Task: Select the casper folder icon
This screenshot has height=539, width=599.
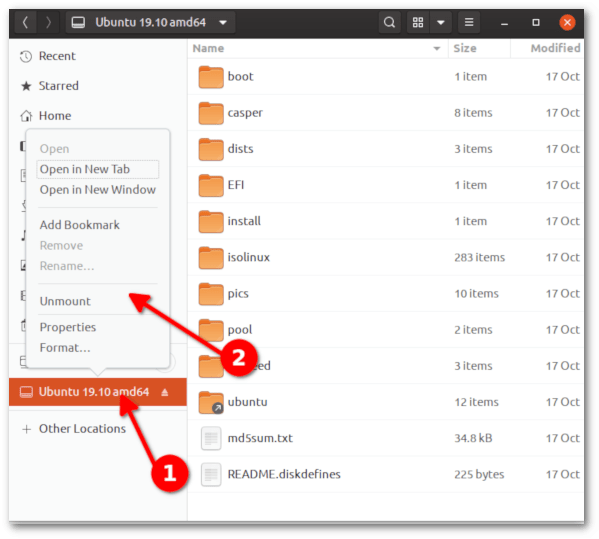Action: [211, 113]
